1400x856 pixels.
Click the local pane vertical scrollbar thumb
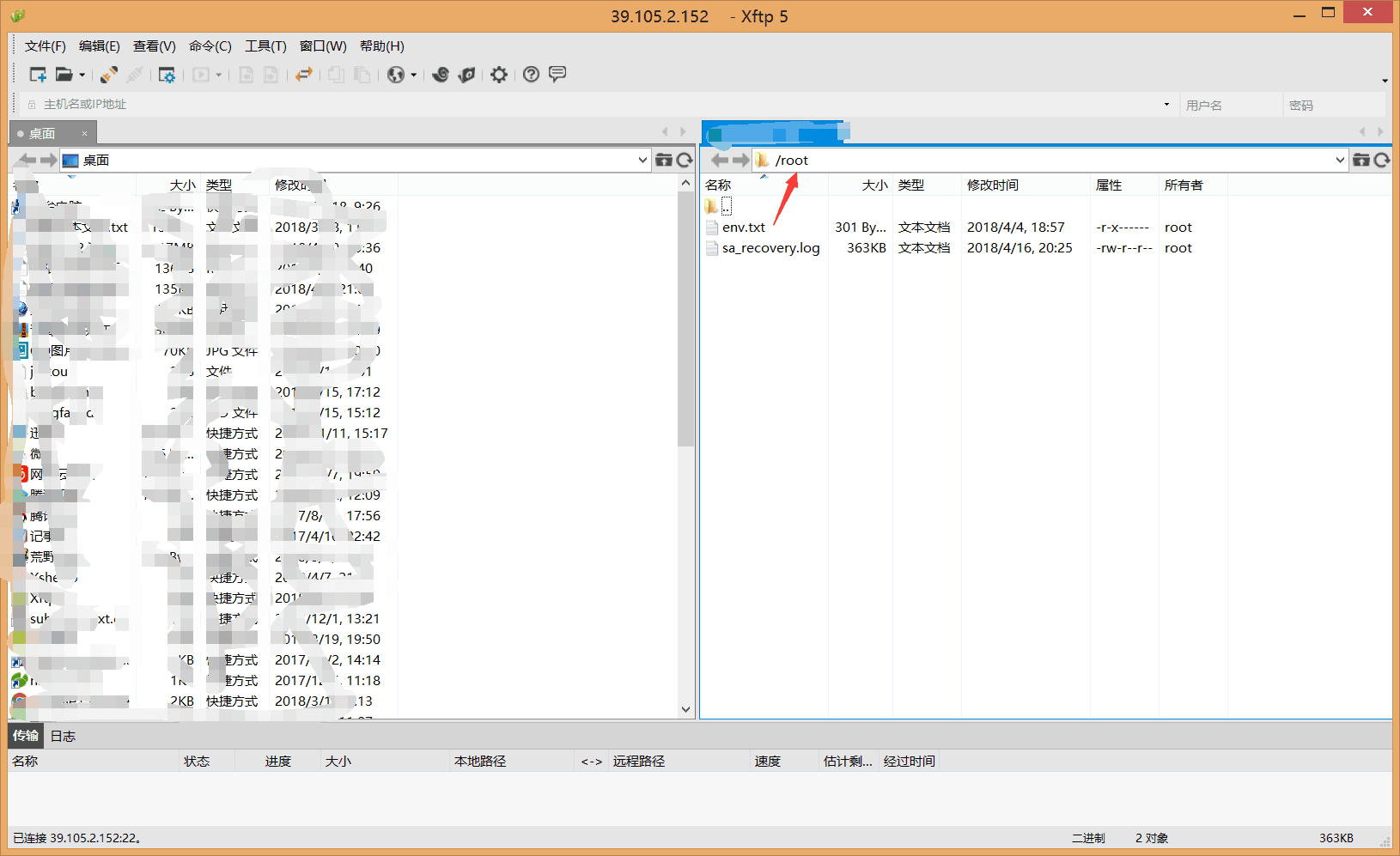point(685,319)
